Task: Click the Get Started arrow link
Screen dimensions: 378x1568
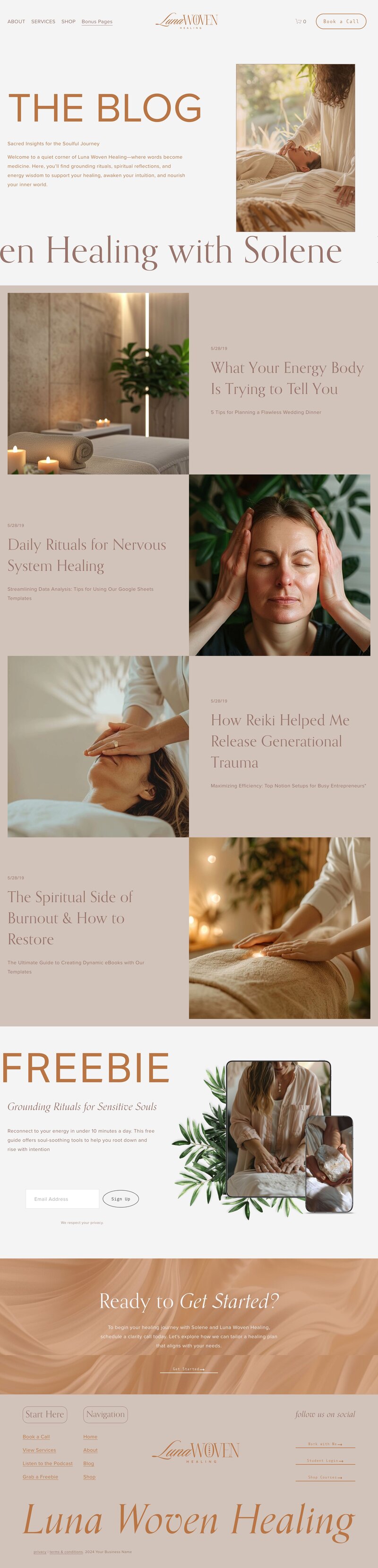Action: pos(189,1369)
